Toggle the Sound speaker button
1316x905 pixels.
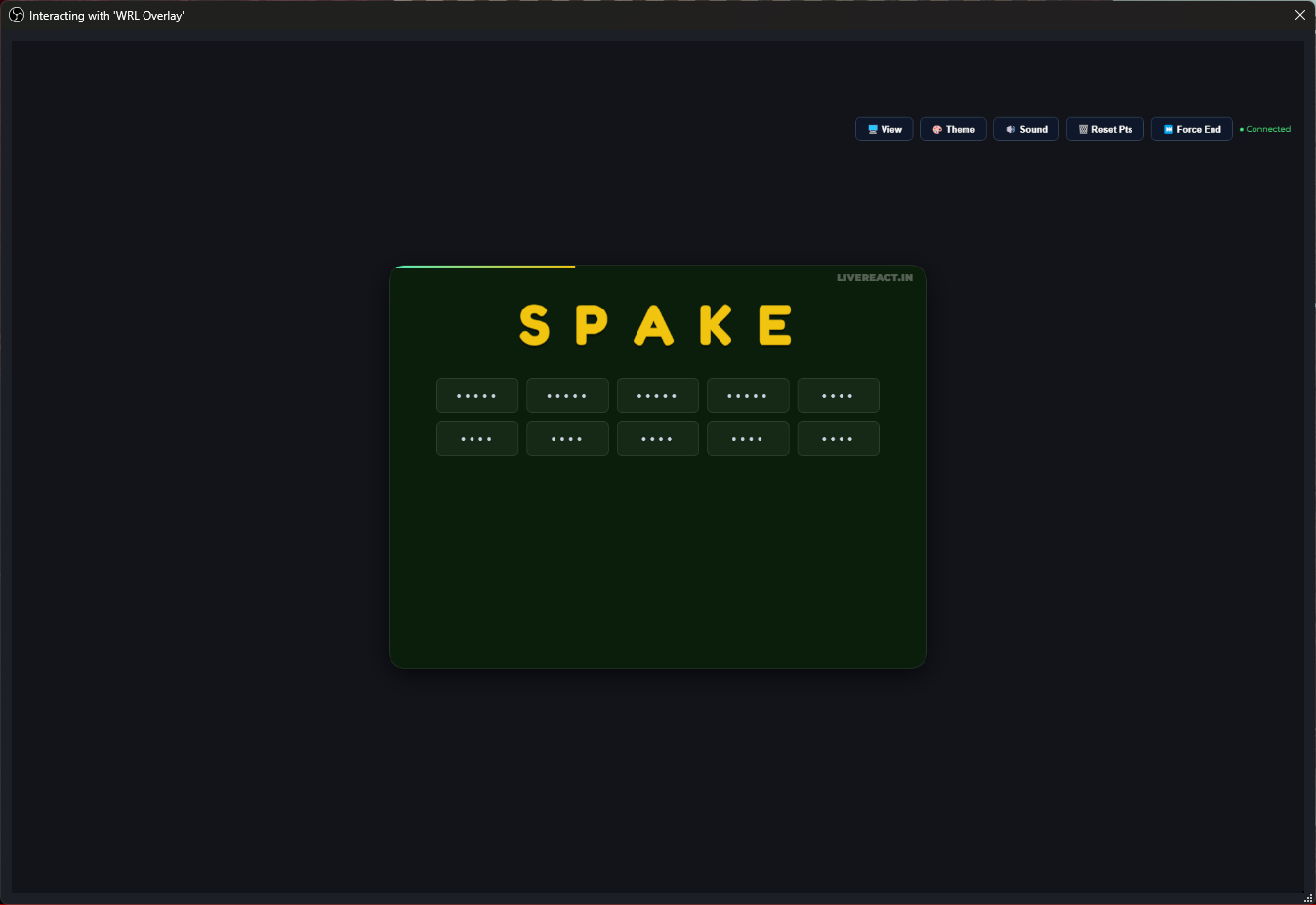[1026, 129]
